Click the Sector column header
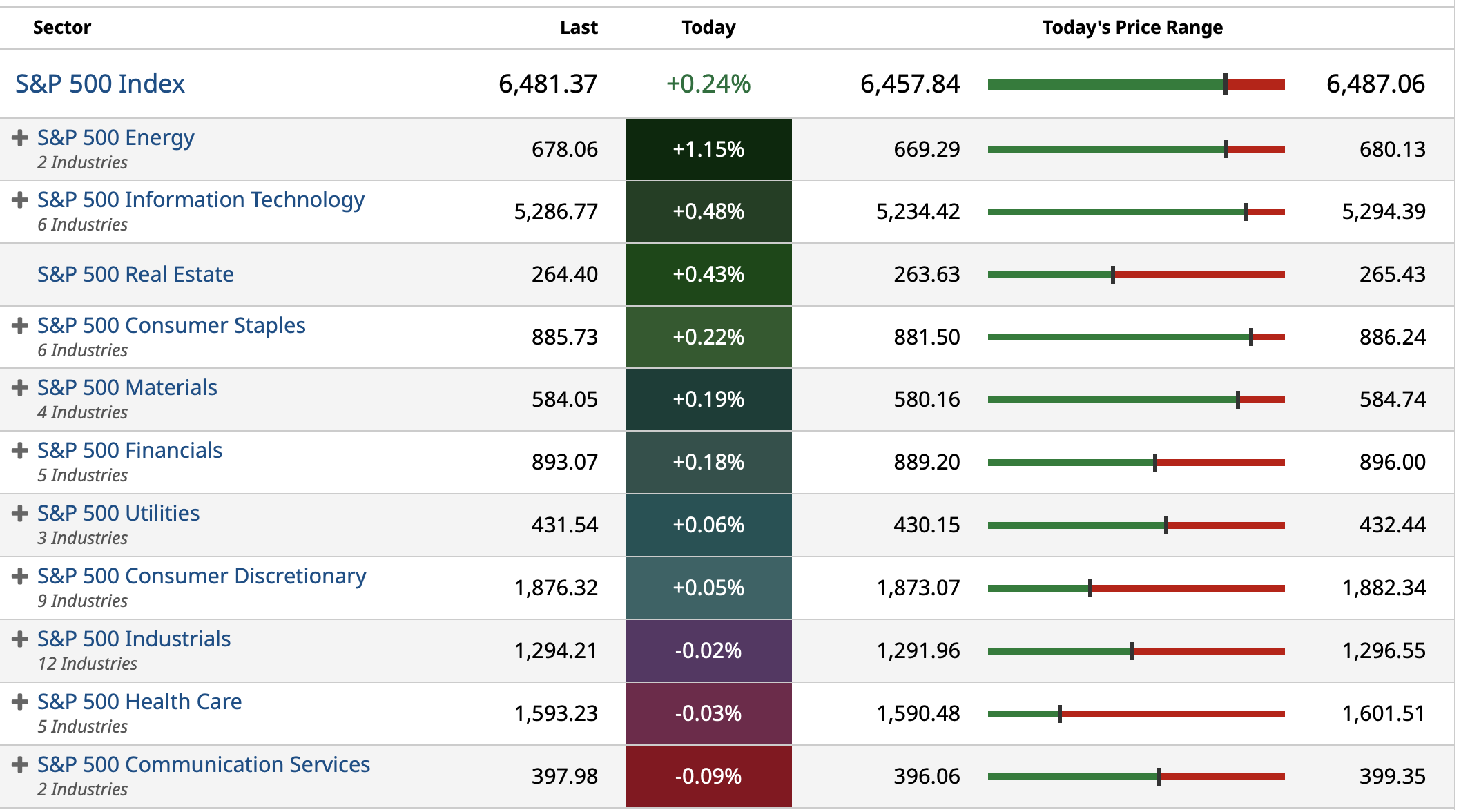 click(62, 28)
